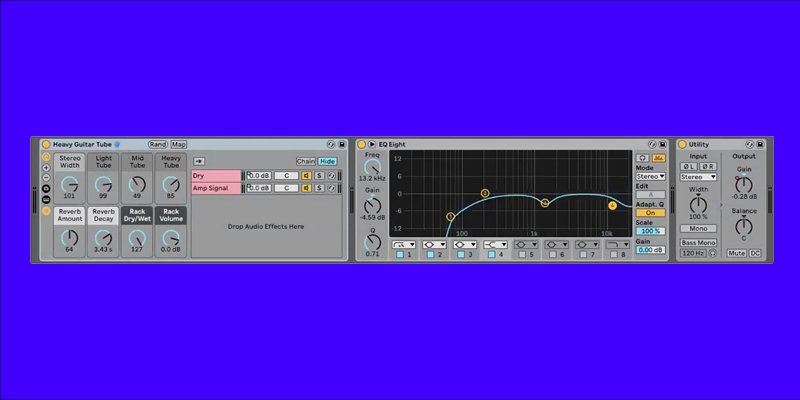
Task: Turn off Adapt. Q in EQ Eight
Action: (651, 213)
